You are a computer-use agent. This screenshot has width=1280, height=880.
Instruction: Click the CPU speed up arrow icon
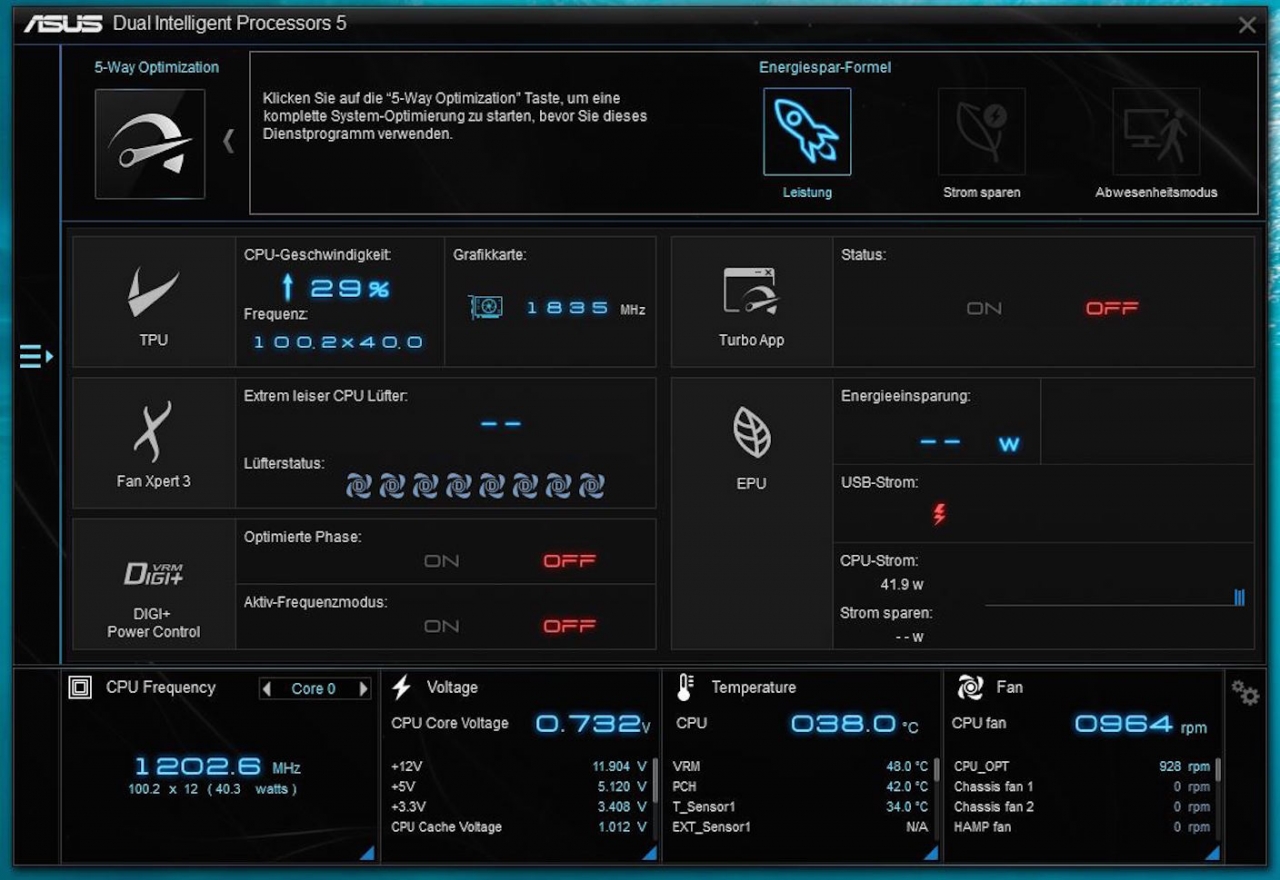(x=288, y=289)
